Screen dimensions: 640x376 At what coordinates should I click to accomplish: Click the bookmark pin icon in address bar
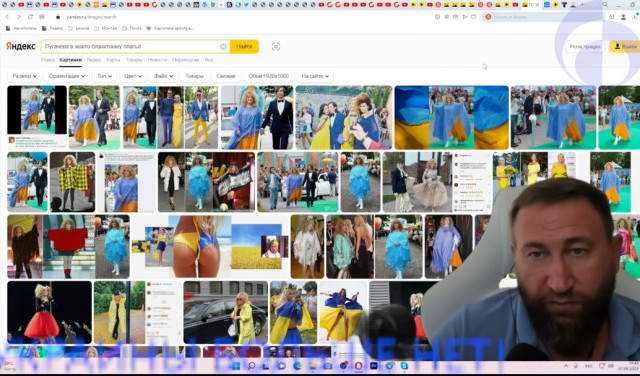(447, 17)
